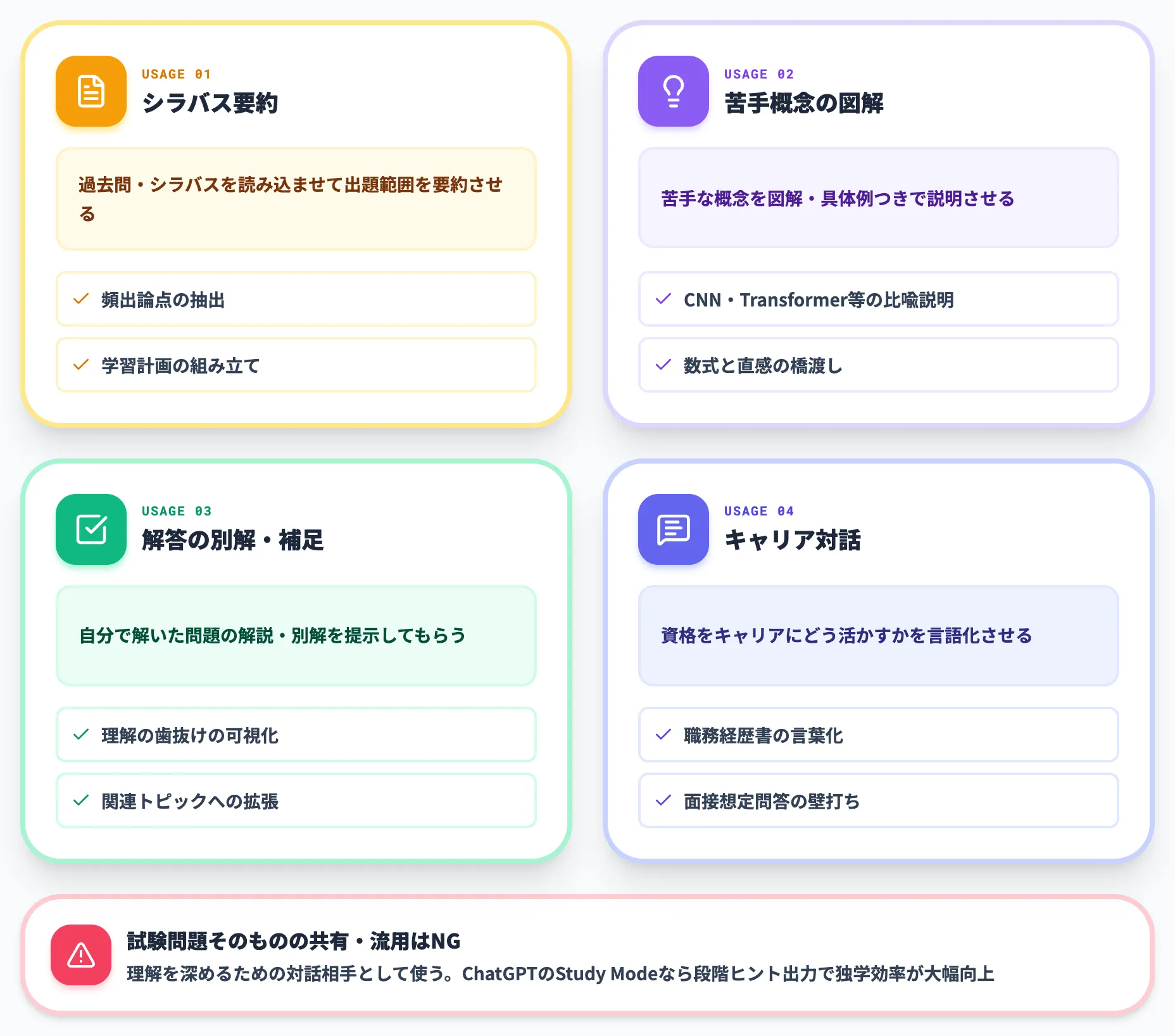
Task: Select the USAGE 04 label
Action: (x=758, y=511)
